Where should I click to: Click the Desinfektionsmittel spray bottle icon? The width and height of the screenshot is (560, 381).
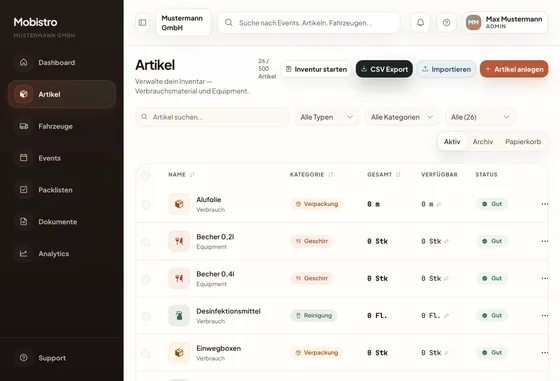tap(179, 315)
